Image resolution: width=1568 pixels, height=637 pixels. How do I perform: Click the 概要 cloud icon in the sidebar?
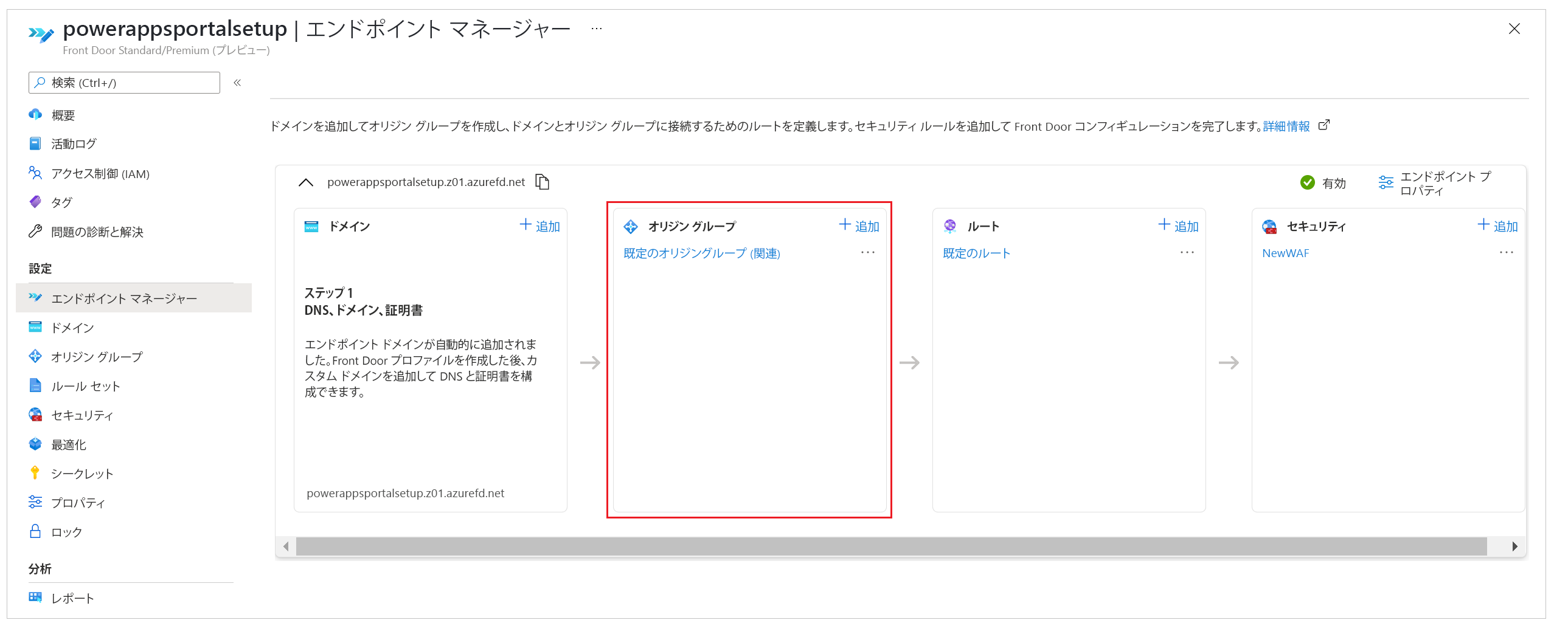click(35, 114)
